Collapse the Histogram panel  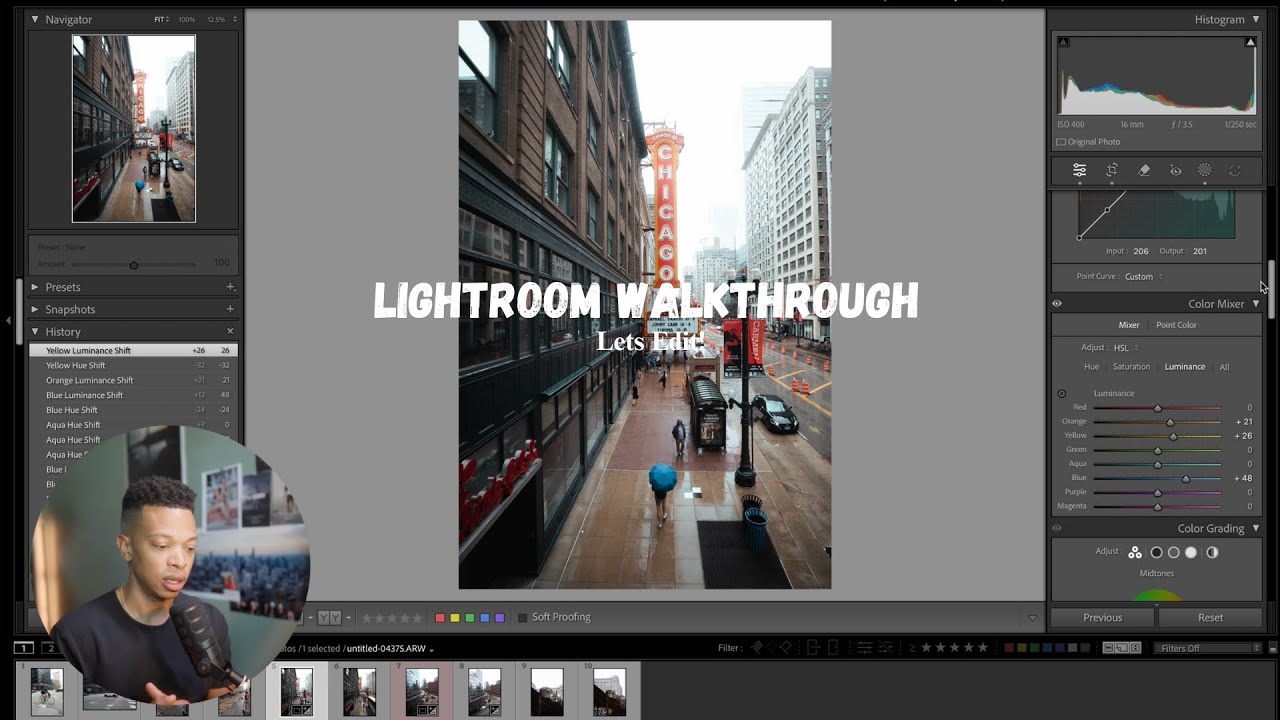pyautogui.click(x=1256, y=19)
